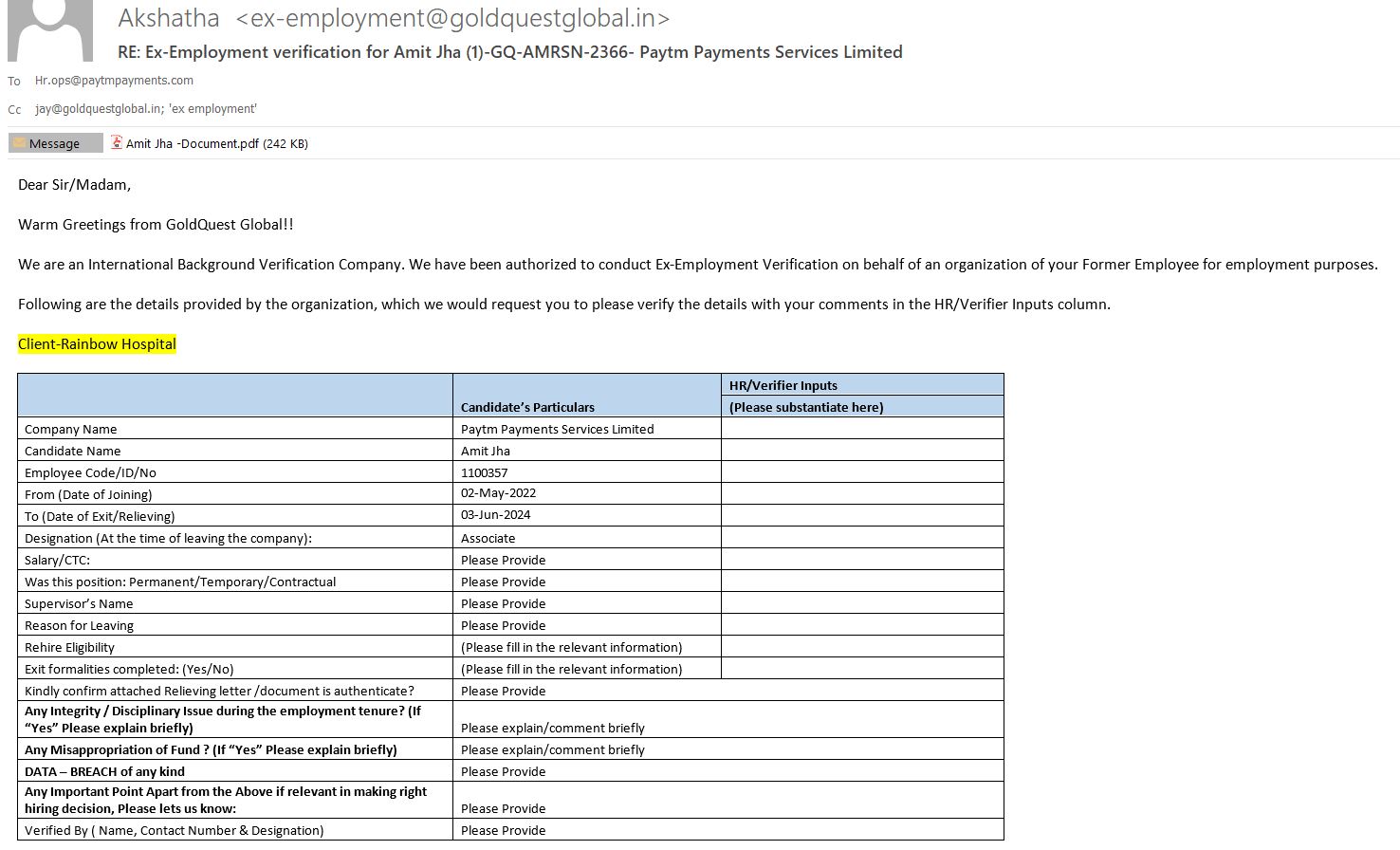This screenshot has width=1400, height=850.
Task: Click the verifier input cell beside 03-Jun-2024
Action: [861, 515]
